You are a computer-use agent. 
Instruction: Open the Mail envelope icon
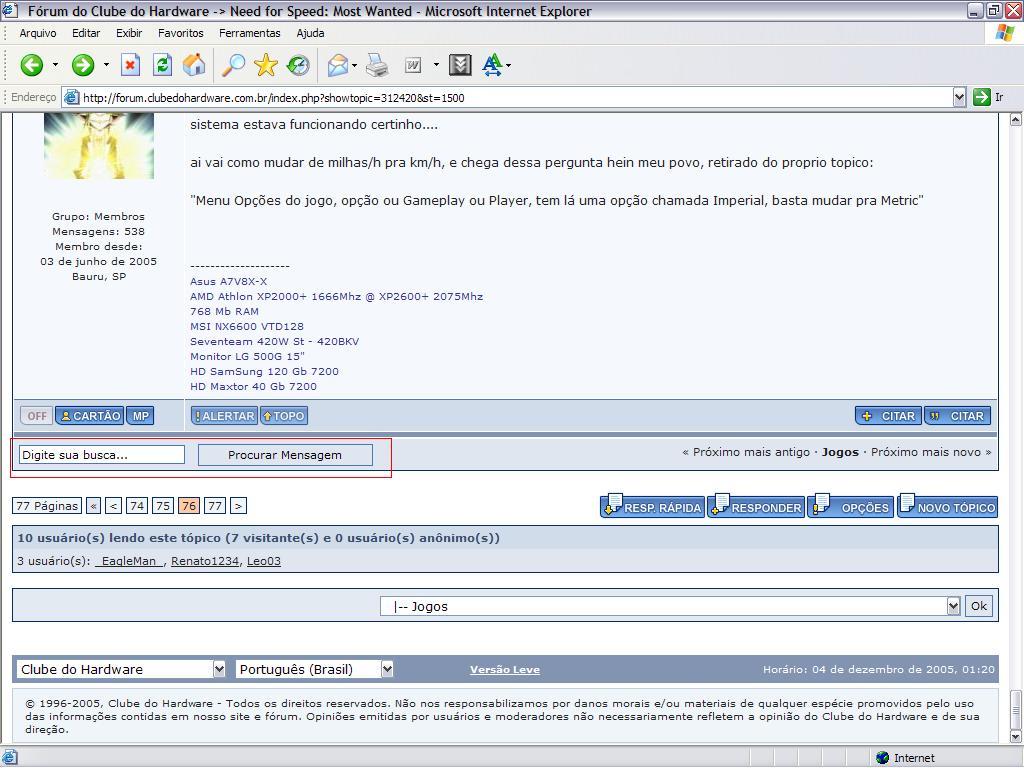coord(338,65)
